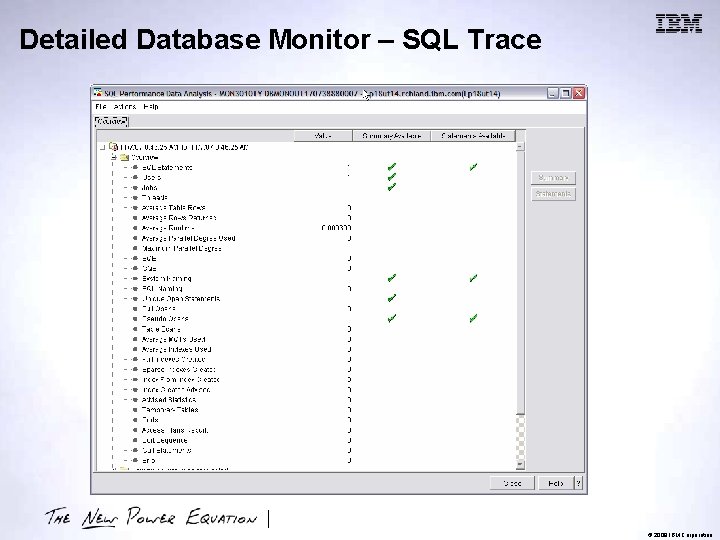The width and height of the screenshot is (720, 540).
Task: Click the question mark context-help button
Action: point(578,483)
